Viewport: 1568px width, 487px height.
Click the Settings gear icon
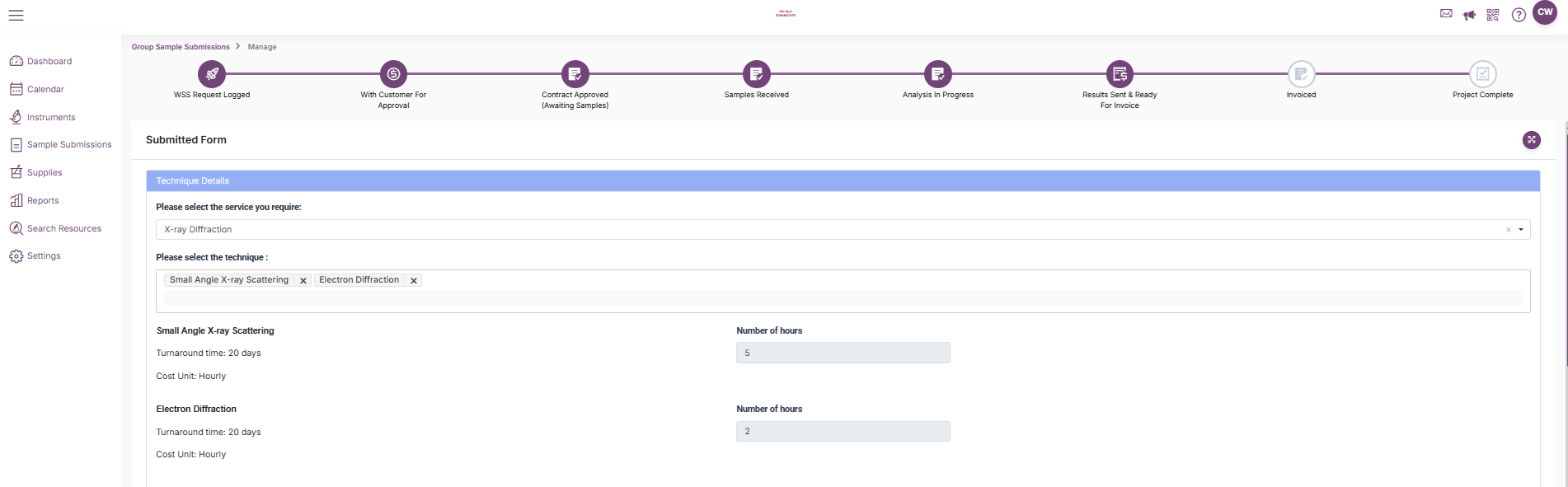[16, 256]
